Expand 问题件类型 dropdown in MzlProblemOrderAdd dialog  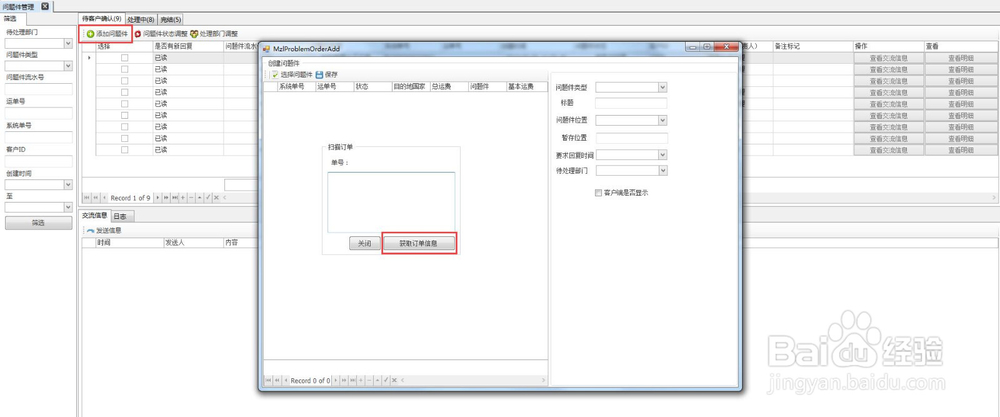(x=663, y=87)
